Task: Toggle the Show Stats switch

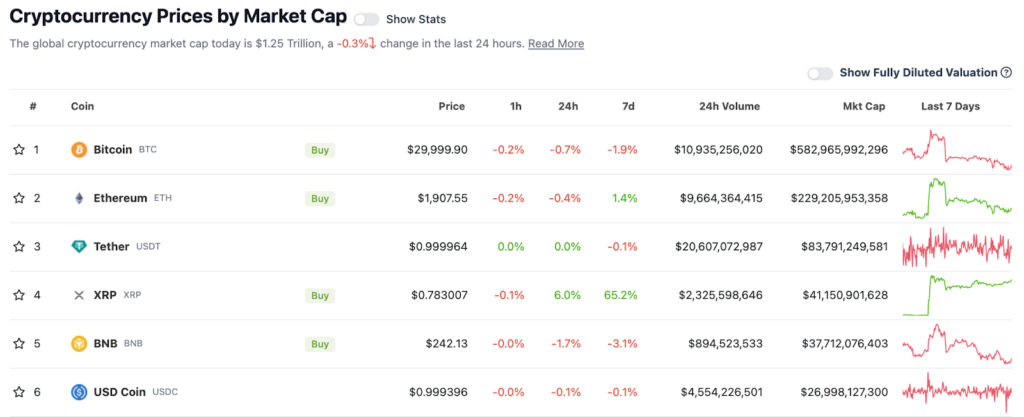Action: [366, 20]
